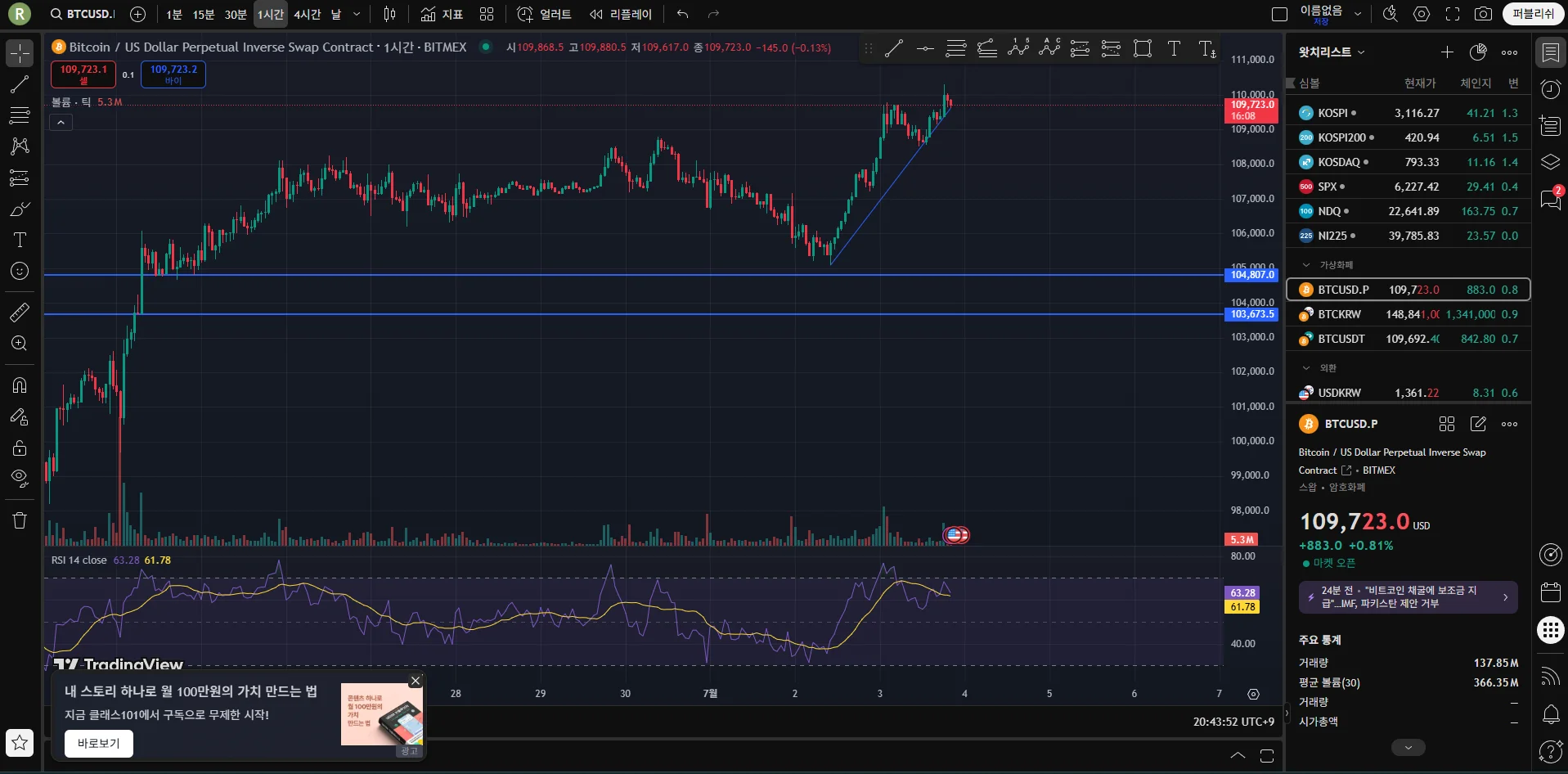Open watchlist more options menu
1568x774 pixels.
coord(1509,52)
